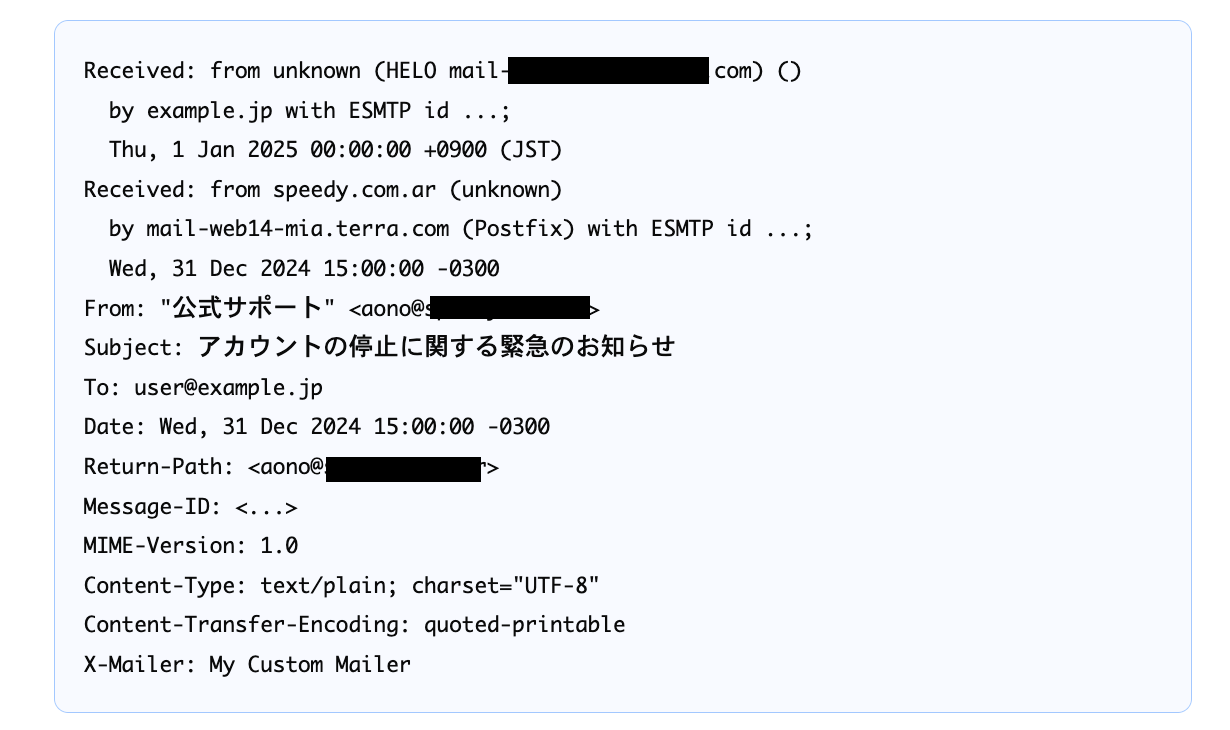Click the redacted Return-Path domain
1230x730 pixels.
pos(404,467)
